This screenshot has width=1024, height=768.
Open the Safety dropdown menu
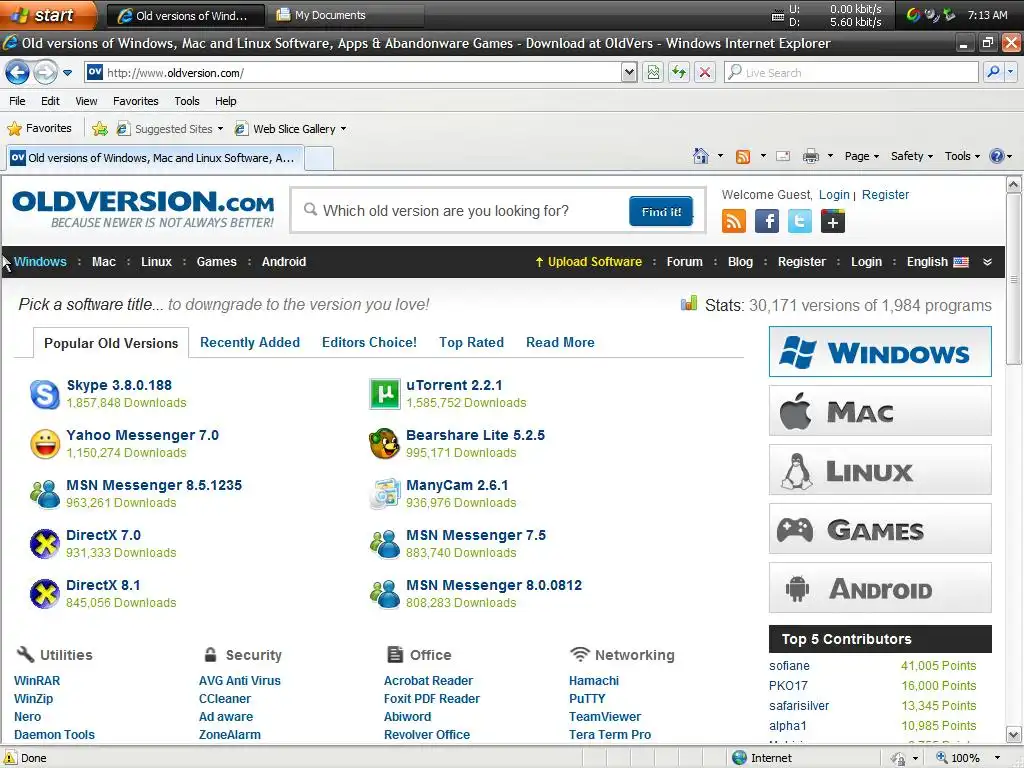tap(912, 156)
